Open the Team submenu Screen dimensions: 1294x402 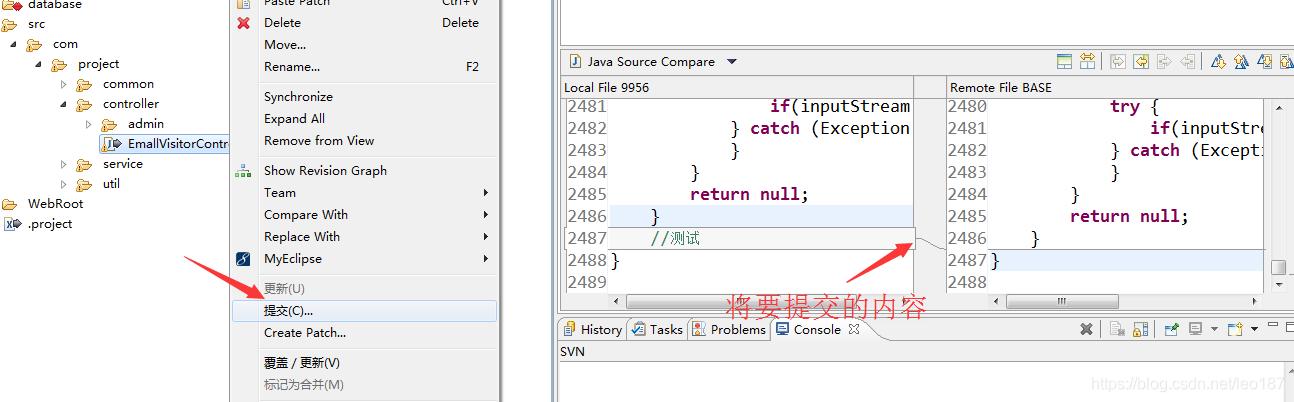pos(364,193)
